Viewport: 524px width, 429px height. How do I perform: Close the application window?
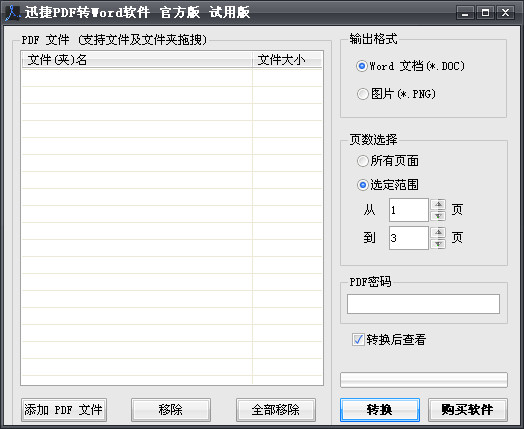pos(505,13)
